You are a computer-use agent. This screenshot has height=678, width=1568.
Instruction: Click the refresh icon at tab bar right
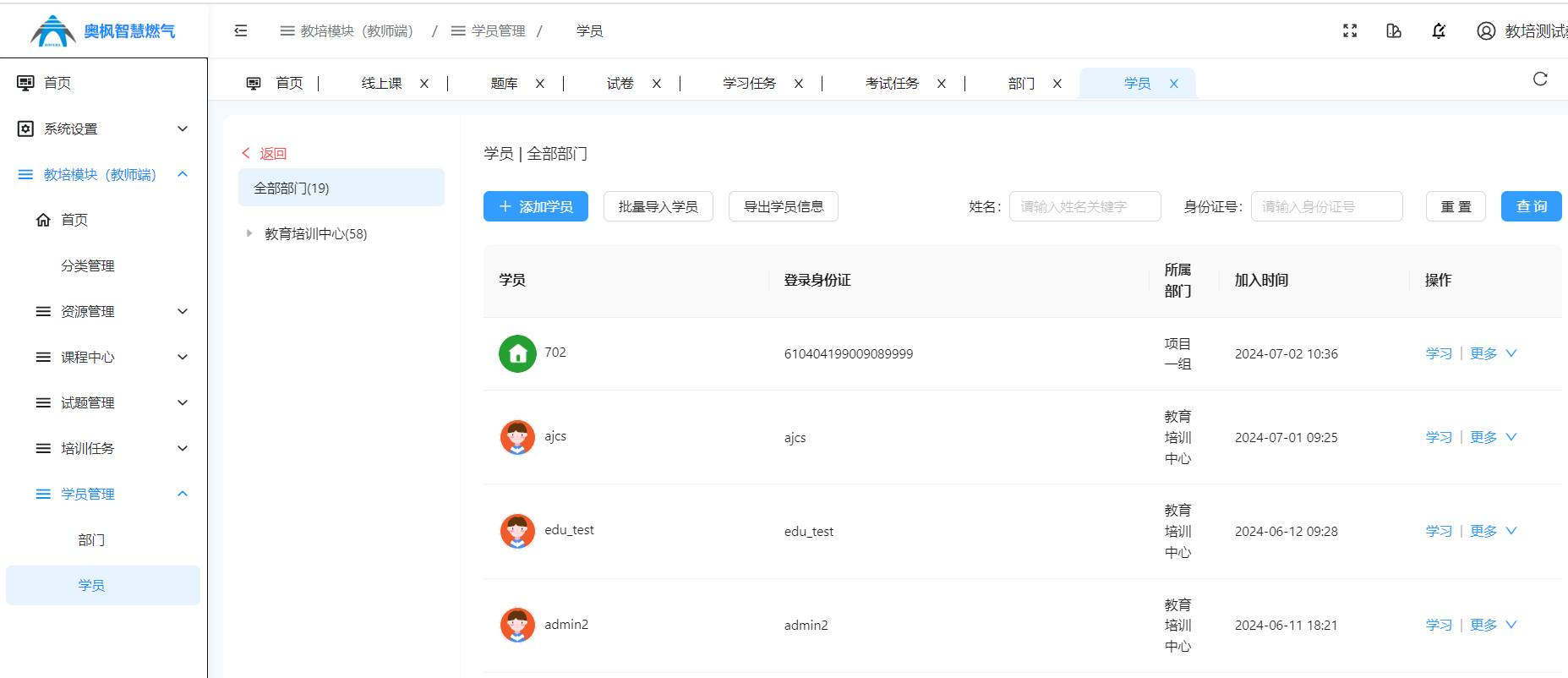tap(1540, 79)
